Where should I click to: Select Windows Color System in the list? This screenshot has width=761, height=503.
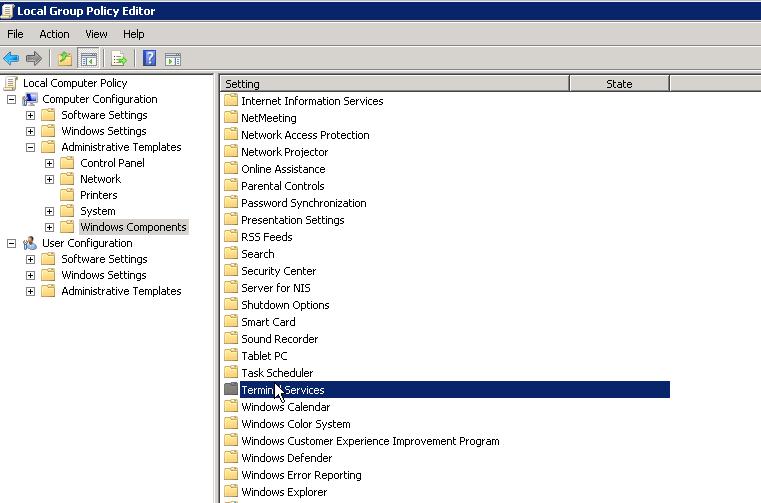(296, 424)
